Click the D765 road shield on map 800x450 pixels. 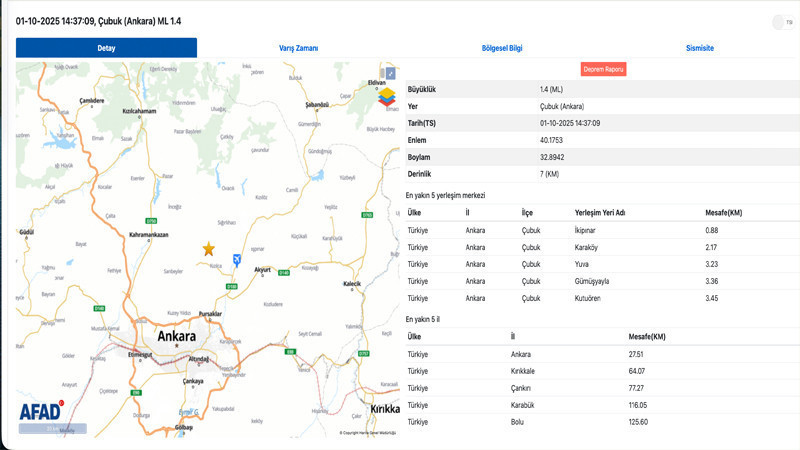click(x=367, y=215)
